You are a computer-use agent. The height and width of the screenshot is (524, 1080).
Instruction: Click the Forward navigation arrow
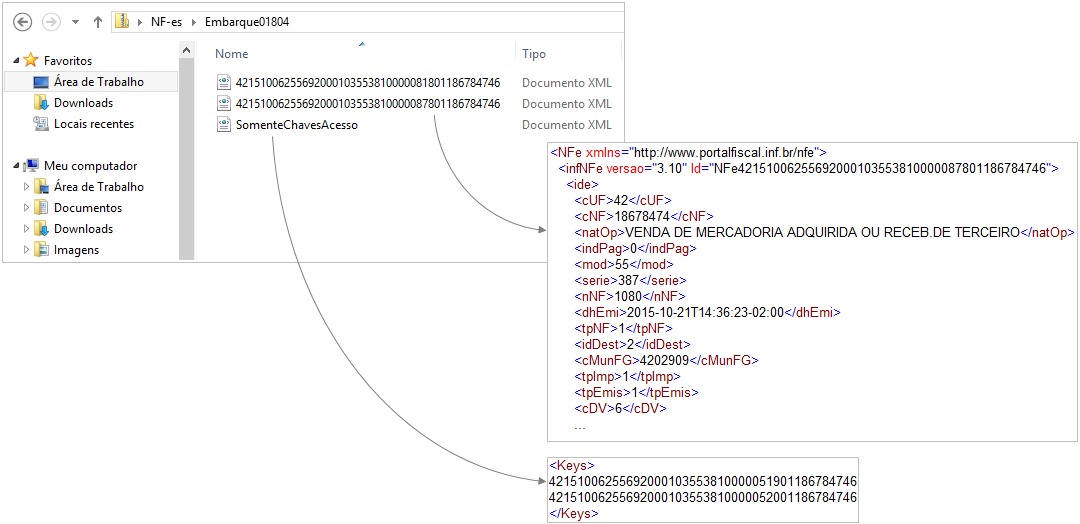[x=51, y=22]
